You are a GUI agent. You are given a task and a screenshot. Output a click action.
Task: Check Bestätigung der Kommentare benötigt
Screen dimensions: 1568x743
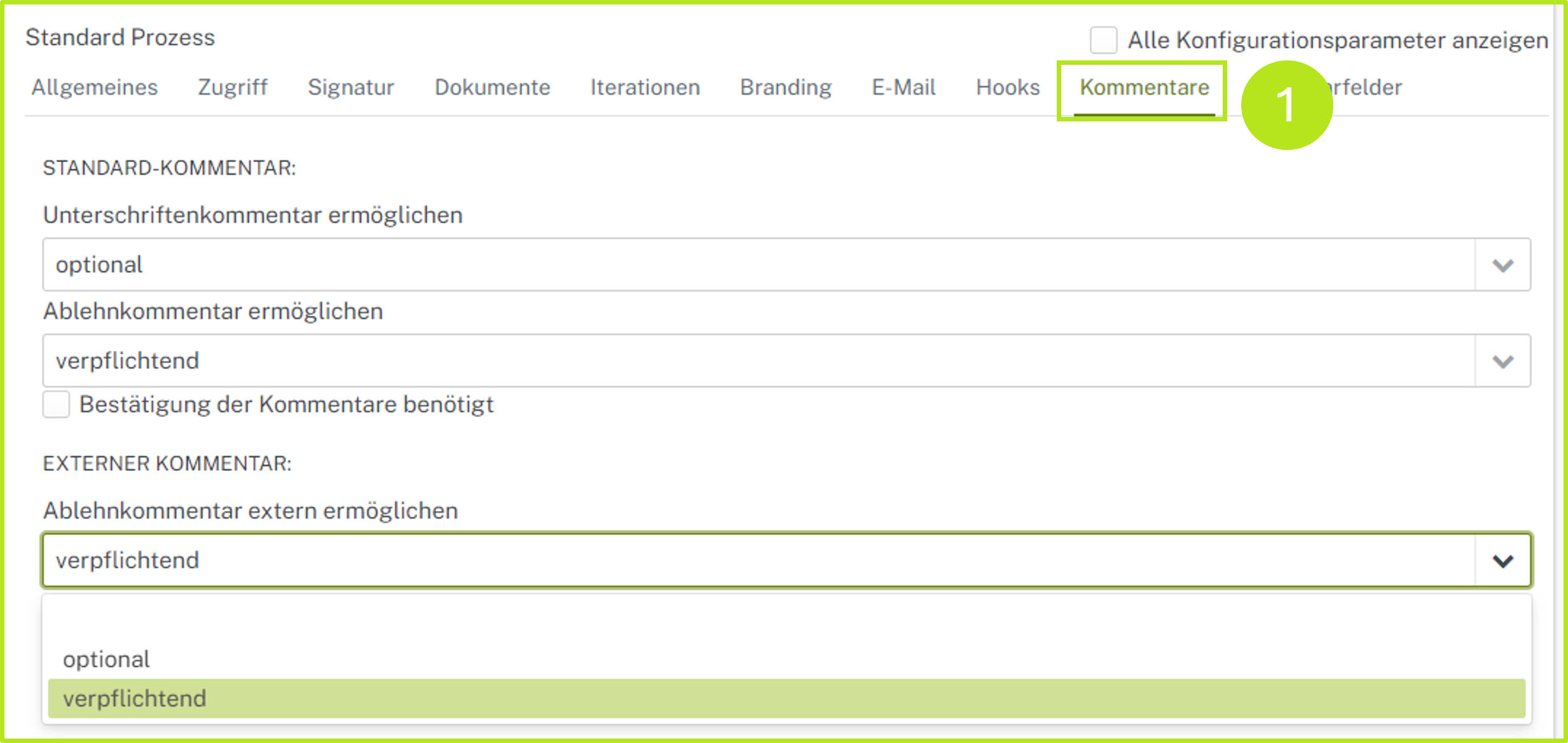point(57,405)
